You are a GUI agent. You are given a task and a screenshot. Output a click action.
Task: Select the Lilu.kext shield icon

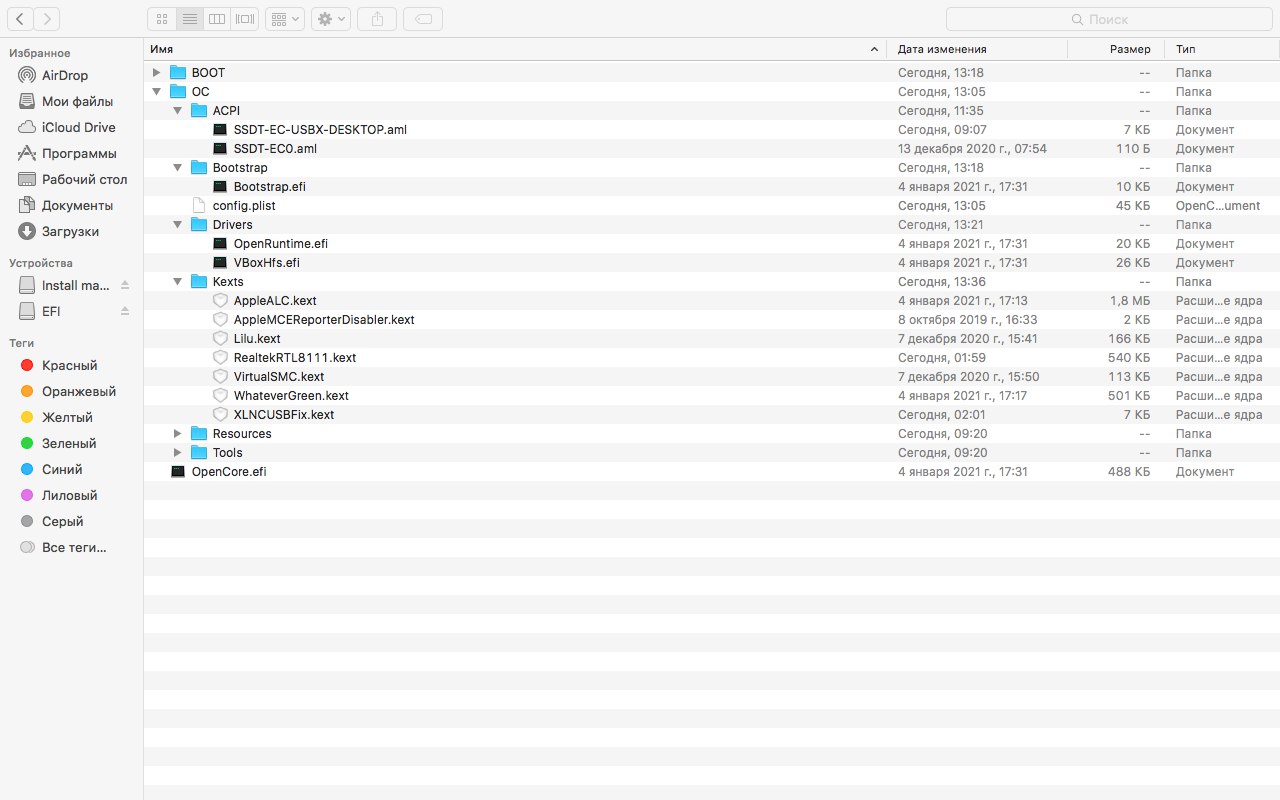[220, 338]
